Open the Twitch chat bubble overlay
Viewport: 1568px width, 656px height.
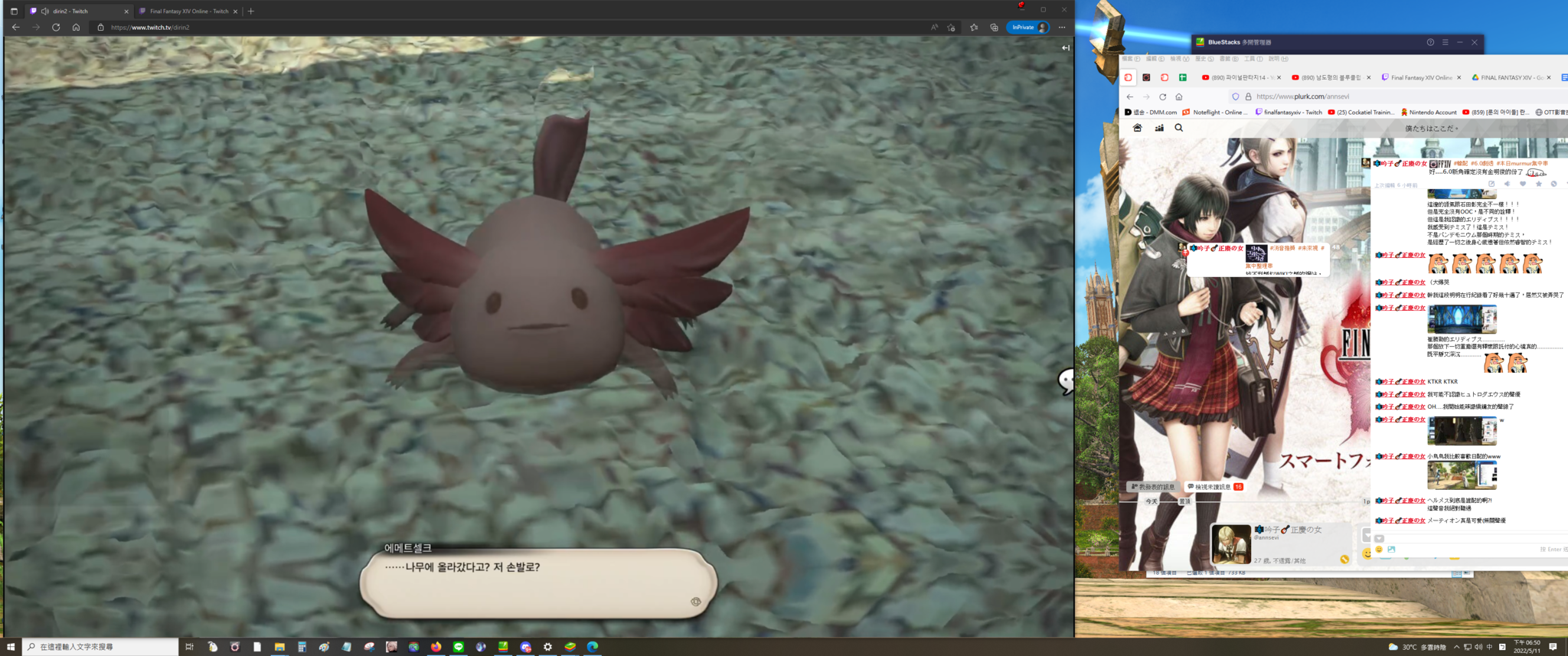pos(1066,380)
